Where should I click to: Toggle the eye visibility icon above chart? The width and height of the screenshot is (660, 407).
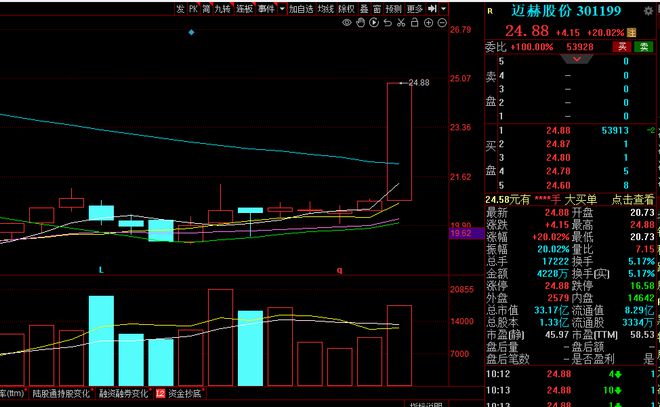pyautogui.click(x=346, y=23)
